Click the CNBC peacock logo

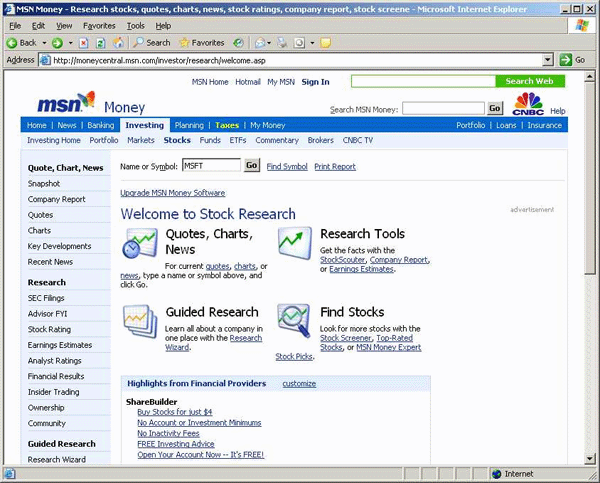point(528,103)
